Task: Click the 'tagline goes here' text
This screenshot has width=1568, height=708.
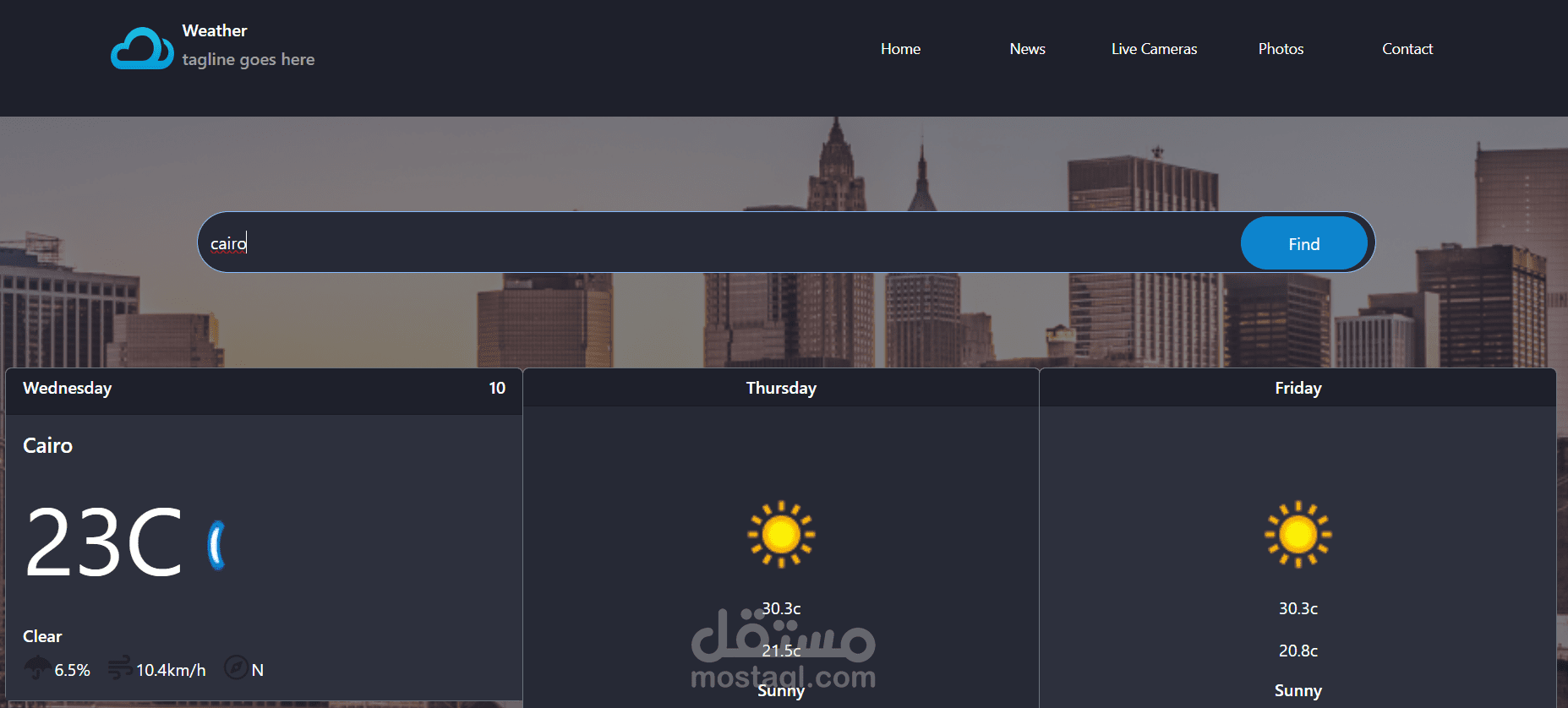Action: 249,59
